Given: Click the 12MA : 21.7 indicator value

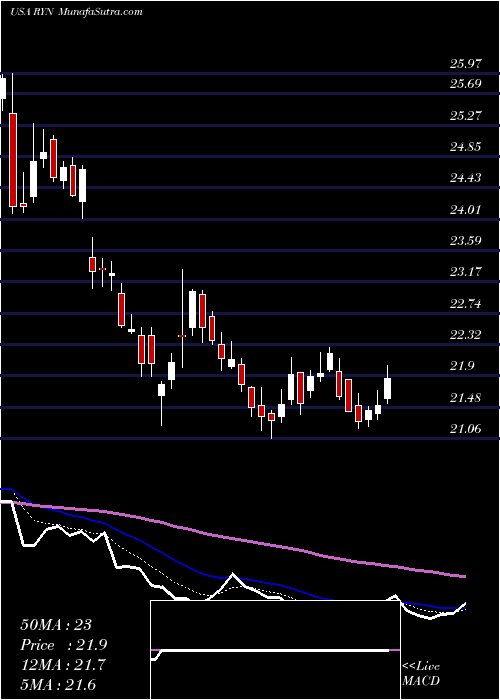Looking at the screenshot, I should pos(64,665).
